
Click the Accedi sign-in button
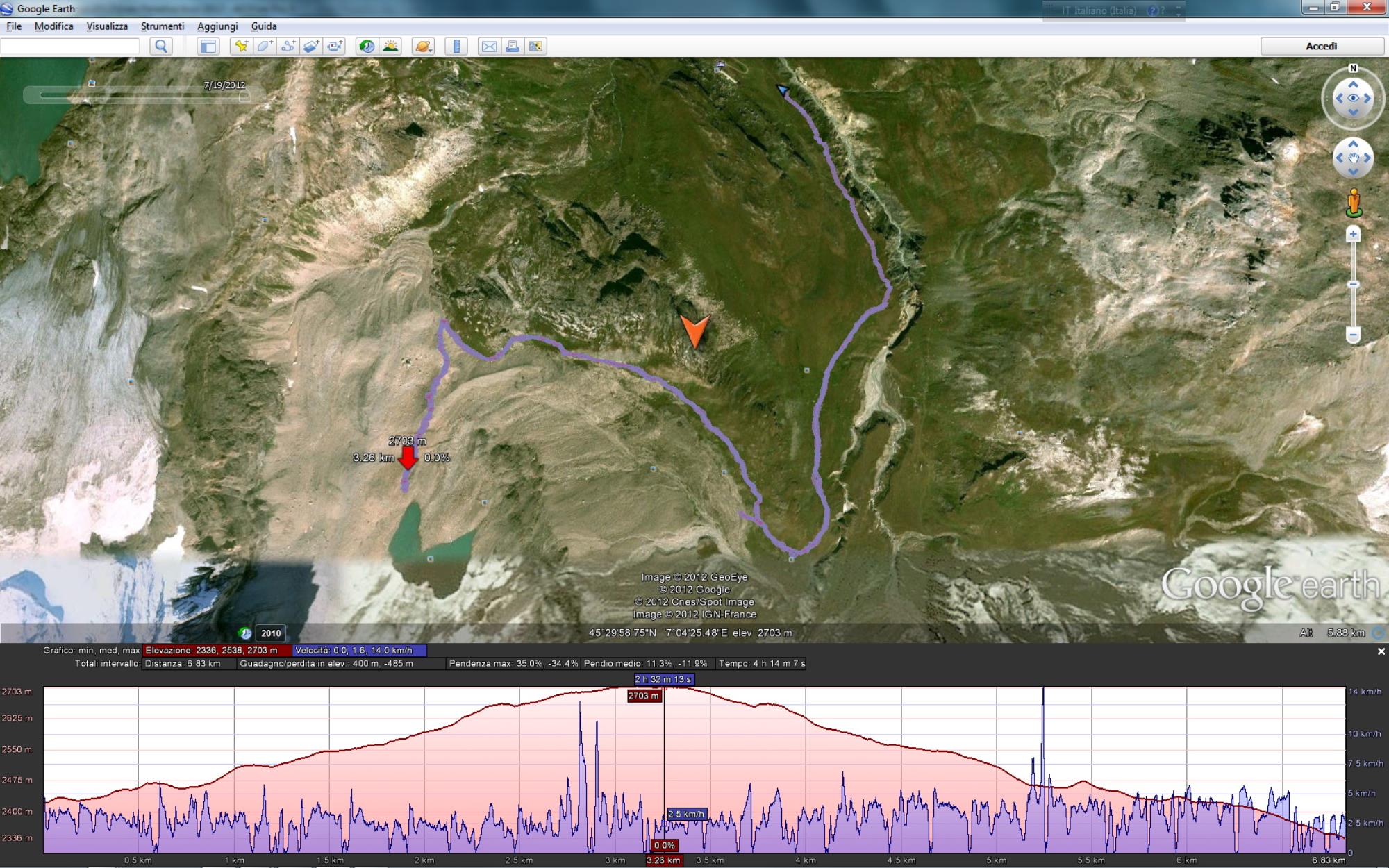(x=1322, y=47)
